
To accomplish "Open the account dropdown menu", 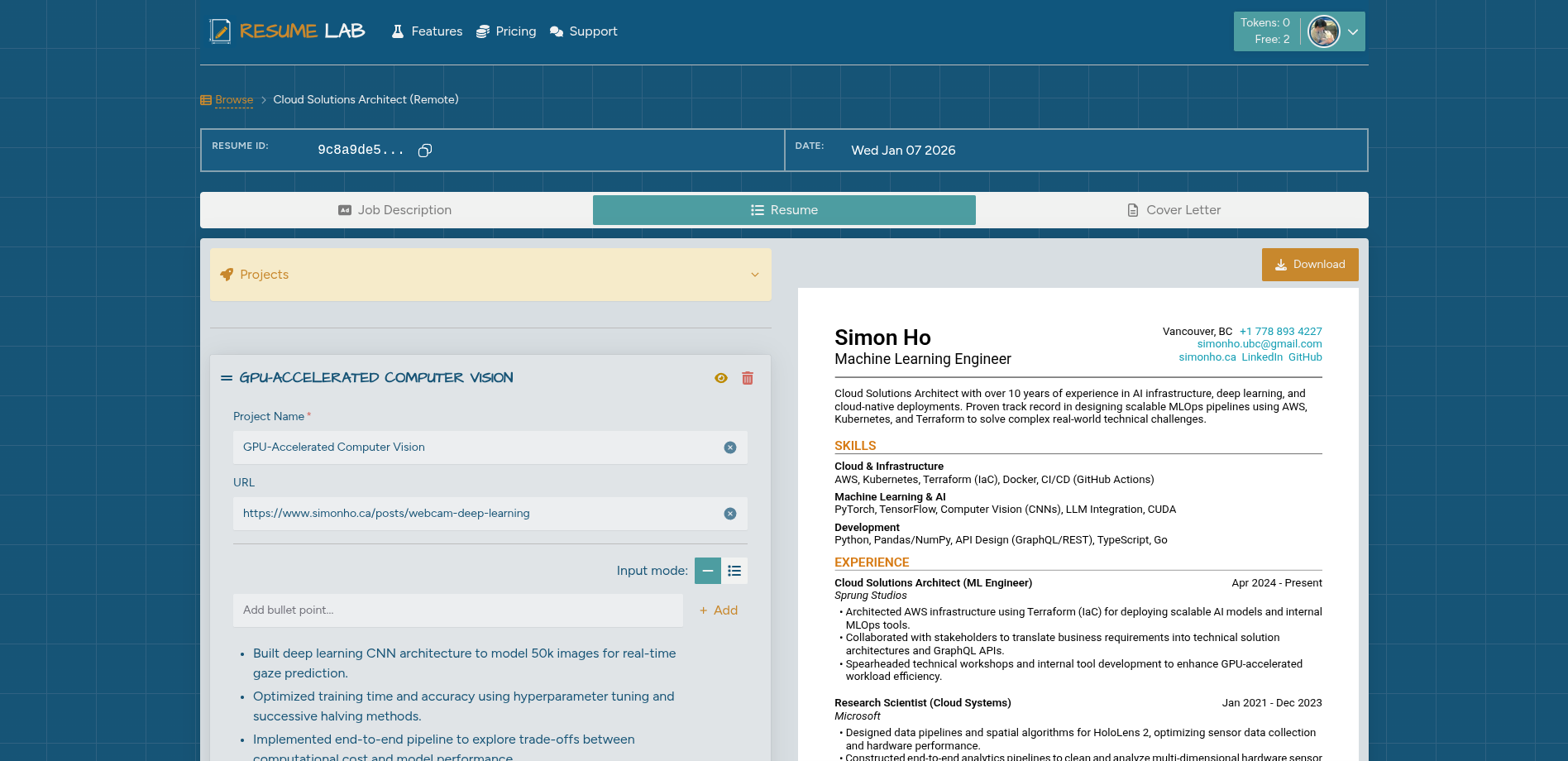I will [1353, 31].
